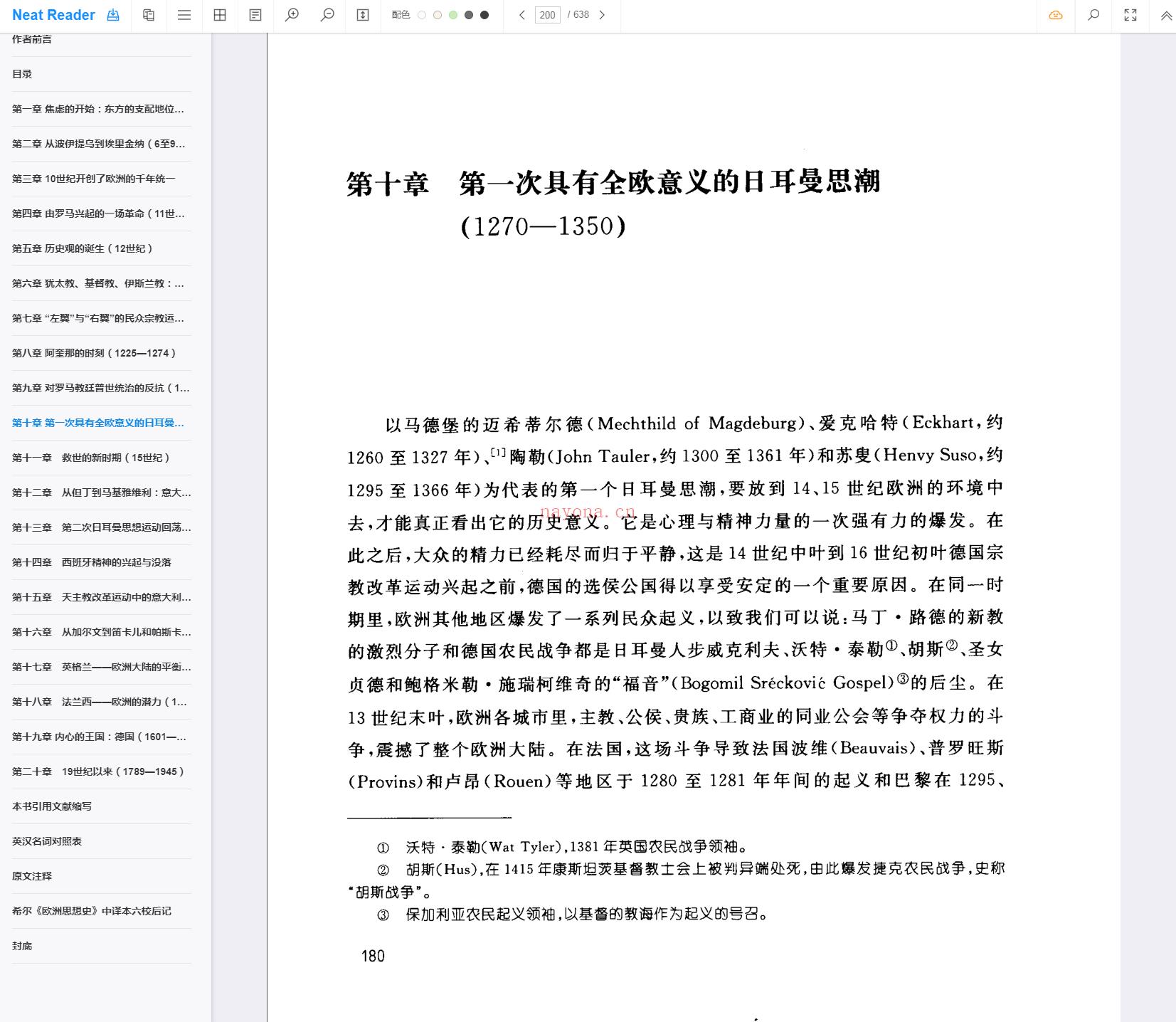The width and height of the screenshot is (1176, 1022).
Task: Open 第九章 对罗马教廷普世统治的反抗
Action: point(101,388)
